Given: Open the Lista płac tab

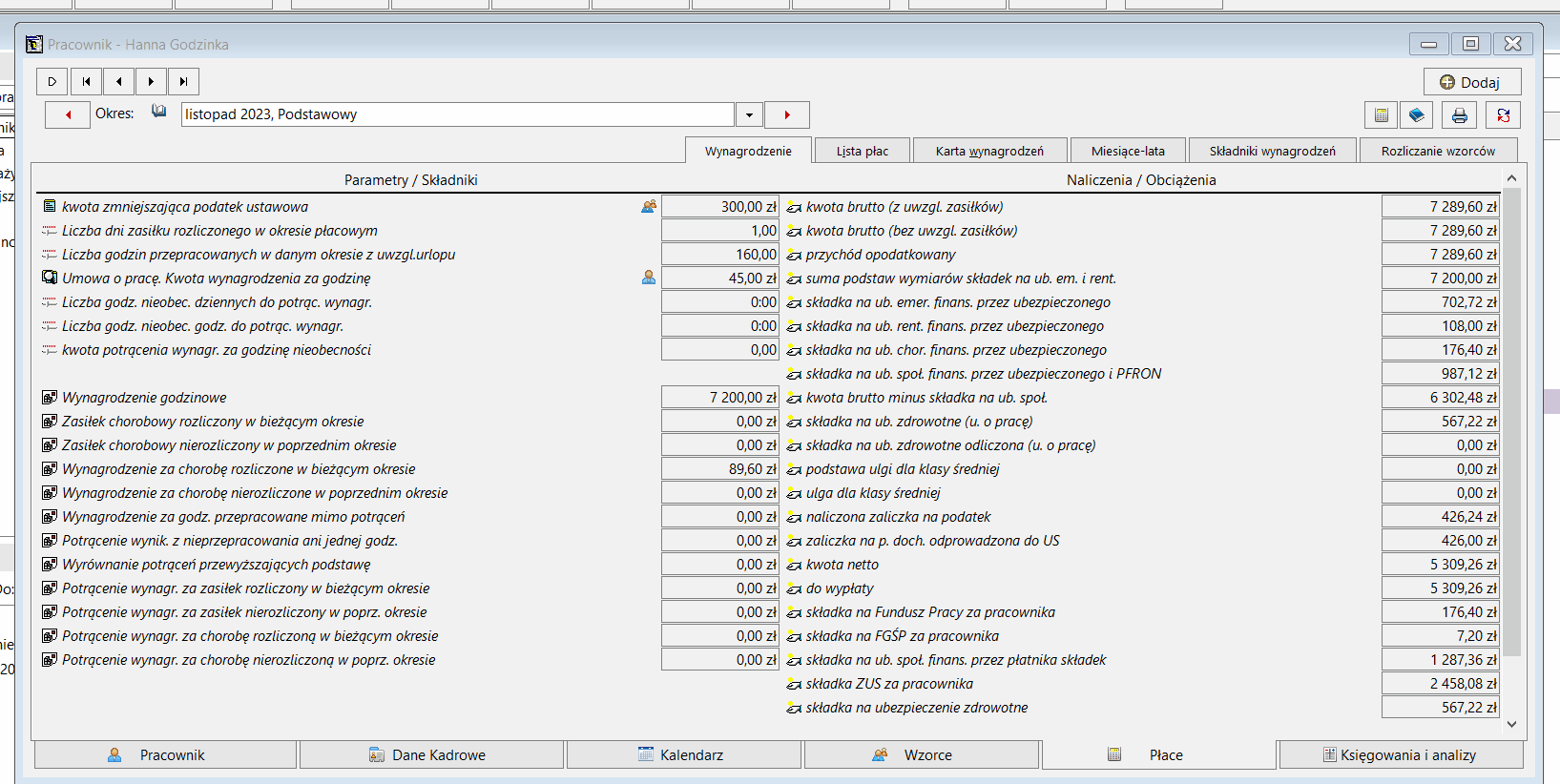Looking at the screenshot, I should pyautogui.click(x=863, y=151).
